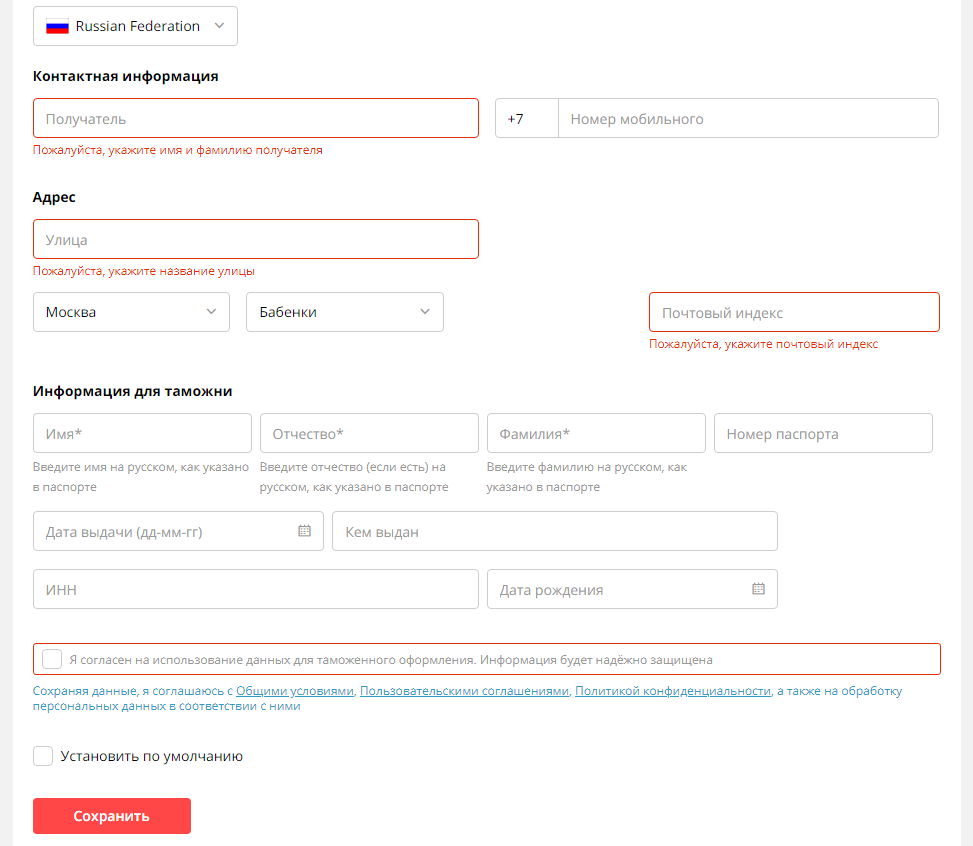The image size is (973, 846).
Task: Focus the Улица address field
Action: coord(256,239)
